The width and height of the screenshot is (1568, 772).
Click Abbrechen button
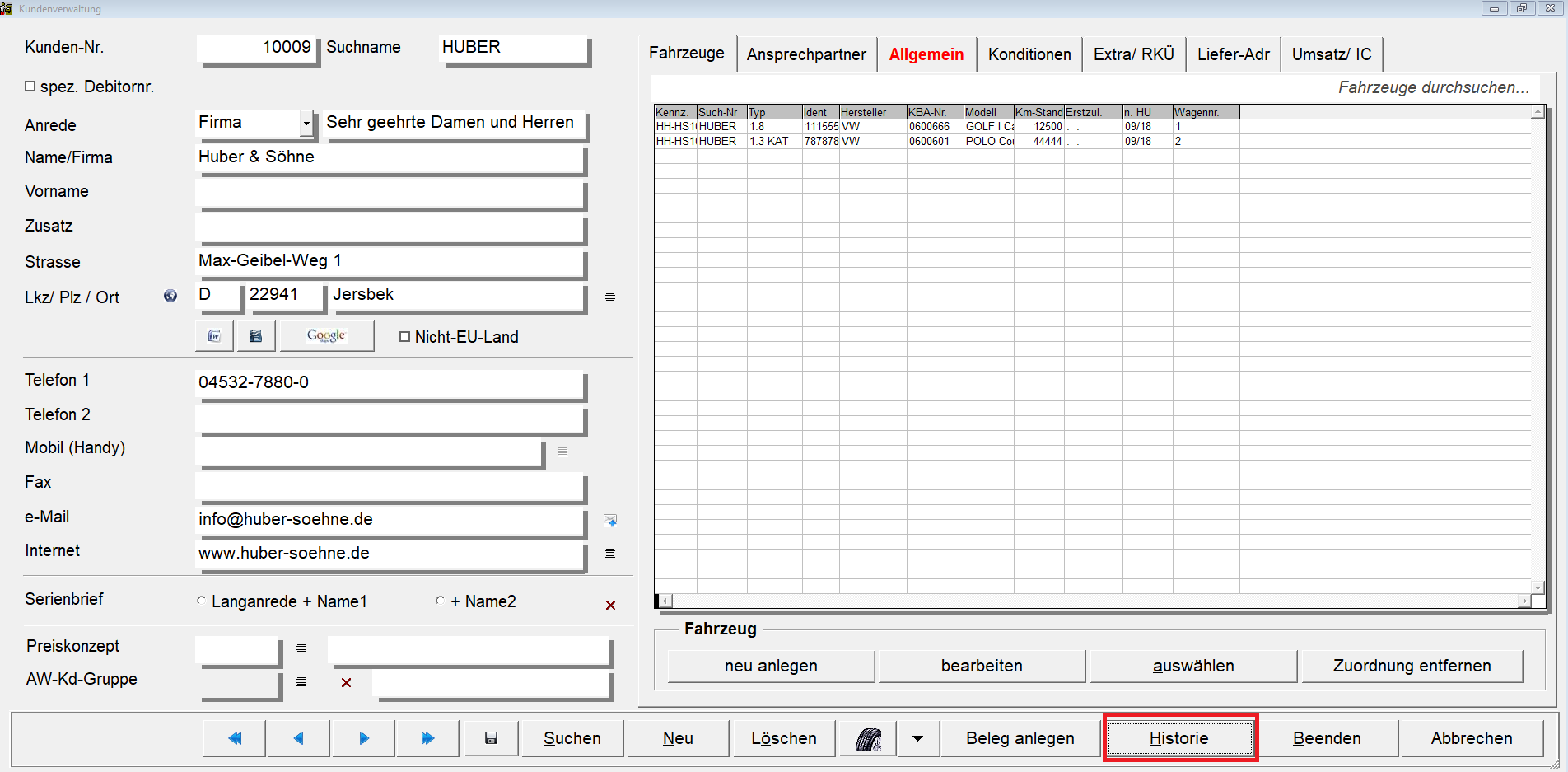(x=1472, y=738)
